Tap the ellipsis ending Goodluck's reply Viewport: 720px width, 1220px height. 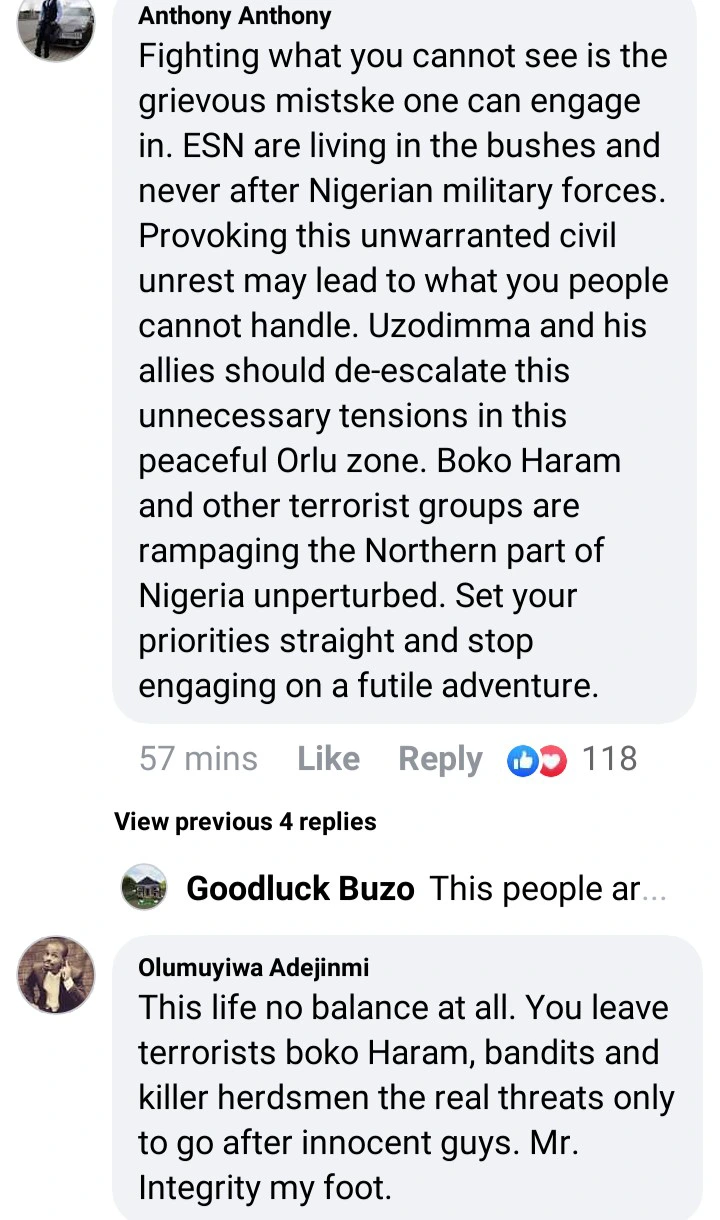[654, 890]
